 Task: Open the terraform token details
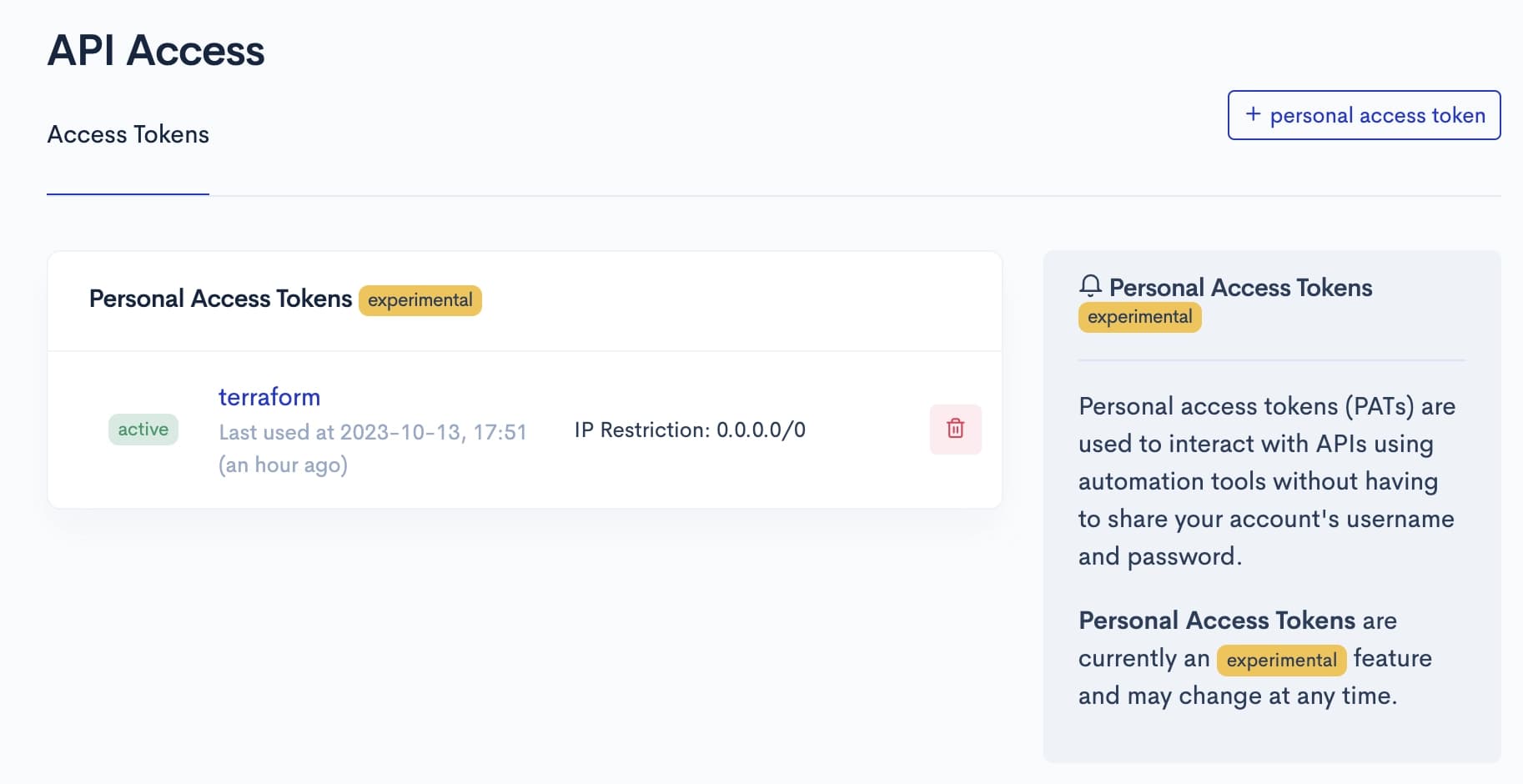(x=269, y=397)
